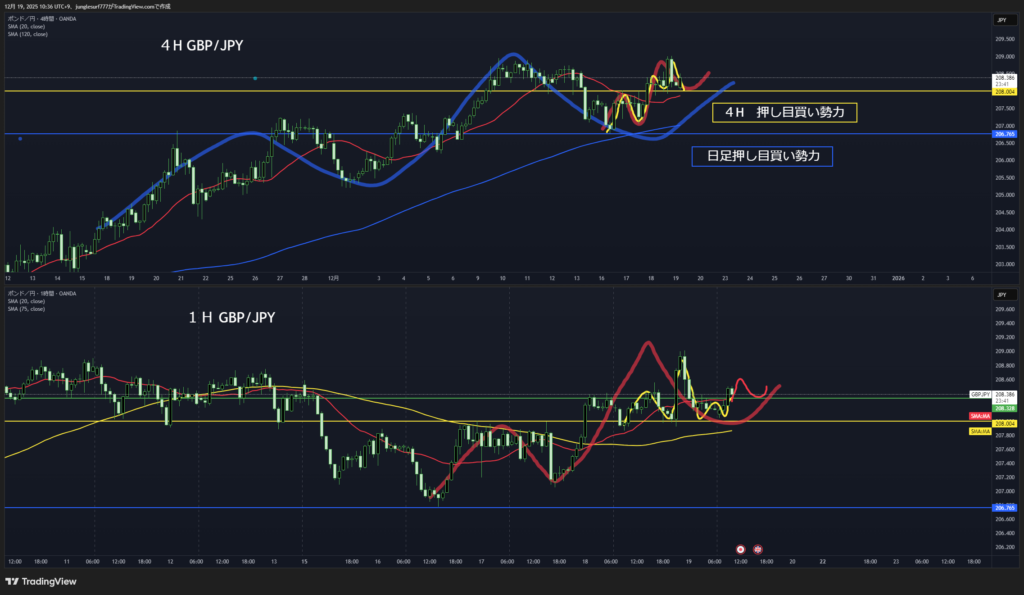Toggle SMA (75, close) legend on 1H chart
The width and height of the screenshot is (1024, 595).
tap(26, 307)
